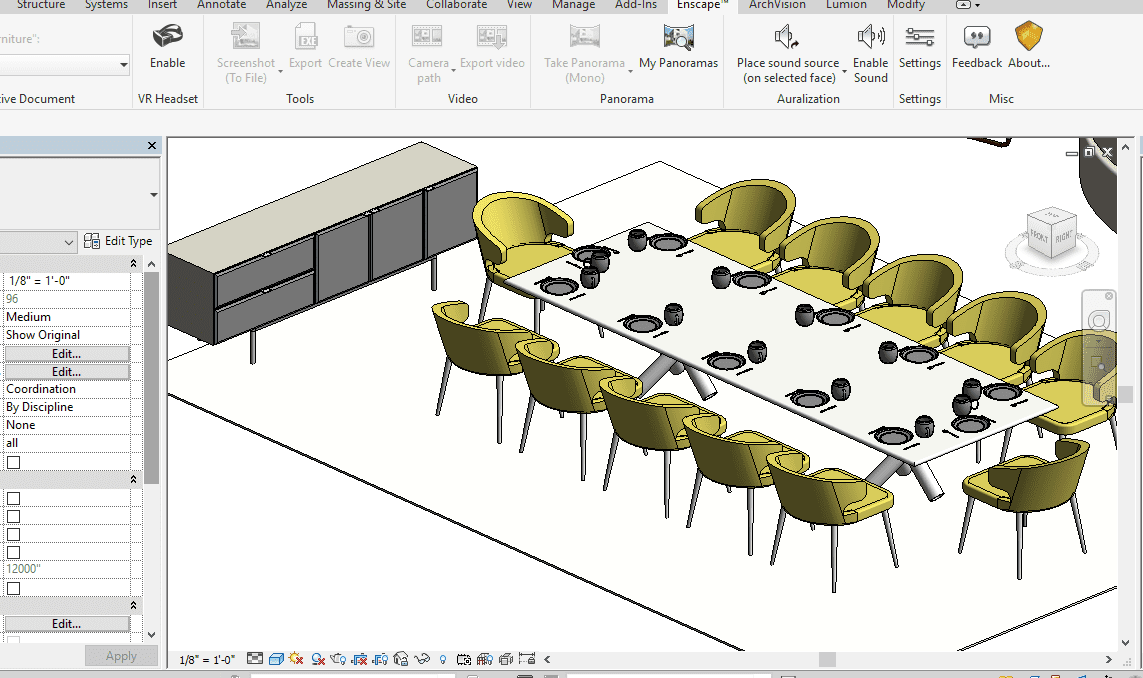Screen dimensions: 1143x678
Task: Expand the Place sound source dropdown arrow
Action: [844, 70]
